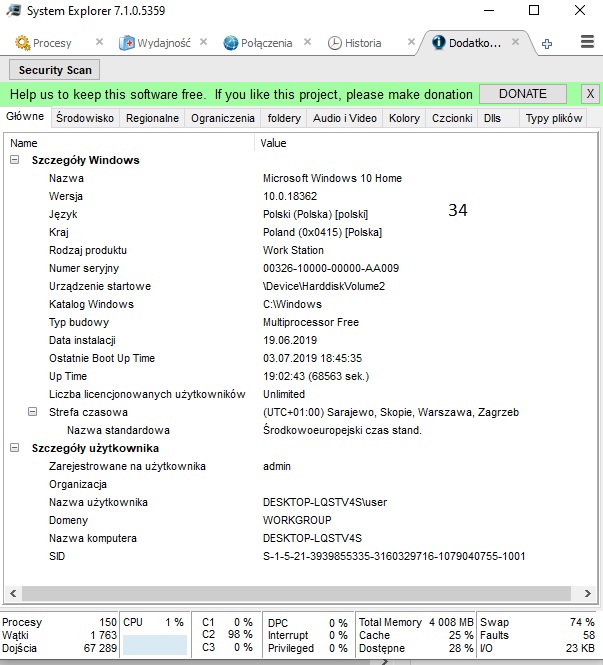
Task: Collapse the Szczegóły Windows group
Action: (14, 160)
